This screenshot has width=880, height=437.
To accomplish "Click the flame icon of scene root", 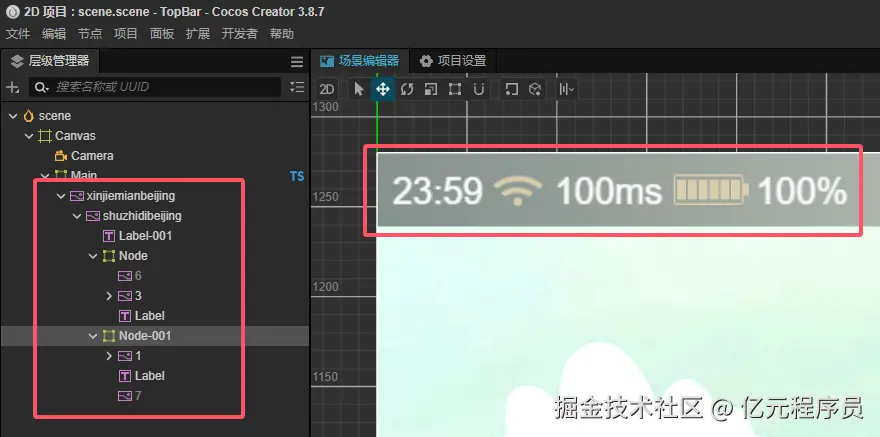I will pyautogui.click(x=29, y=116).
